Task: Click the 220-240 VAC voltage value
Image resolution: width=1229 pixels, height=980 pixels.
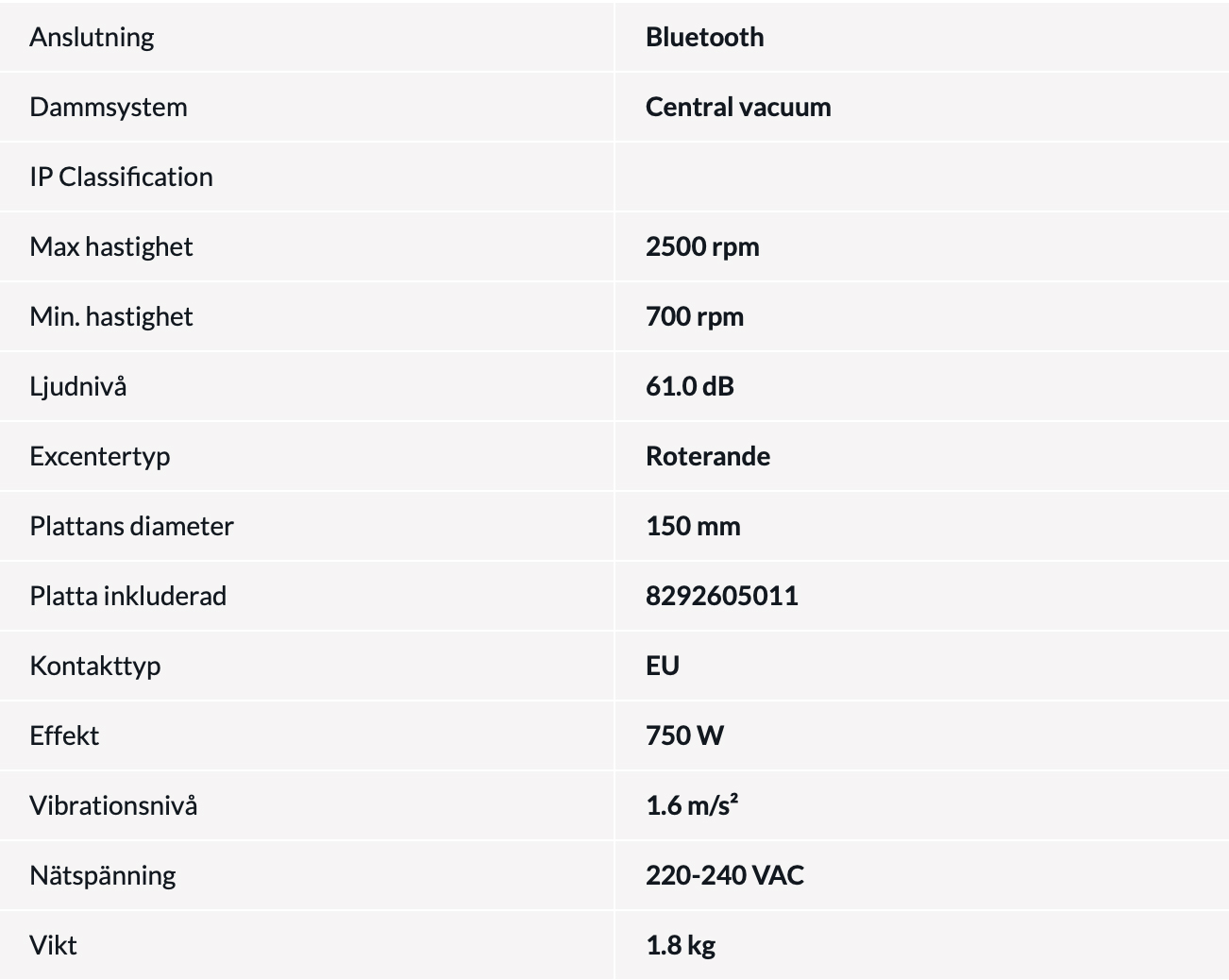Action: pyautogui.click(x=725, y=875)
